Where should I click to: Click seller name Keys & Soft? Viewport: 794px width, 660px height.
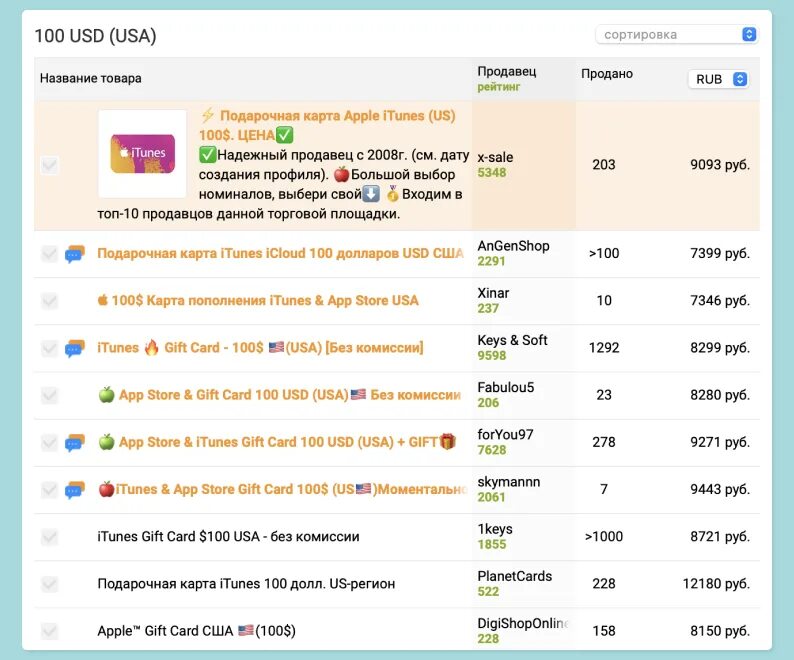(512, 340)
